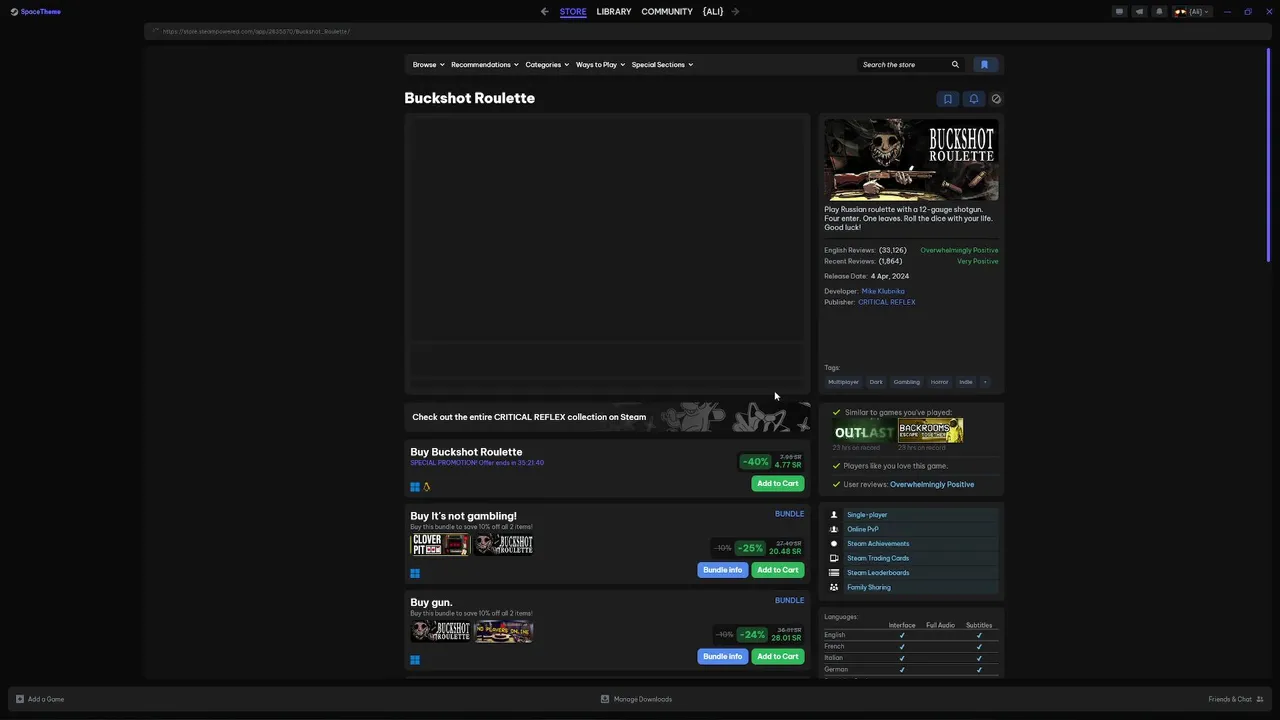Screen dimensions: 1280x720
Task: Open Bundle info for Buy gun
Action: tap(722, 657)
